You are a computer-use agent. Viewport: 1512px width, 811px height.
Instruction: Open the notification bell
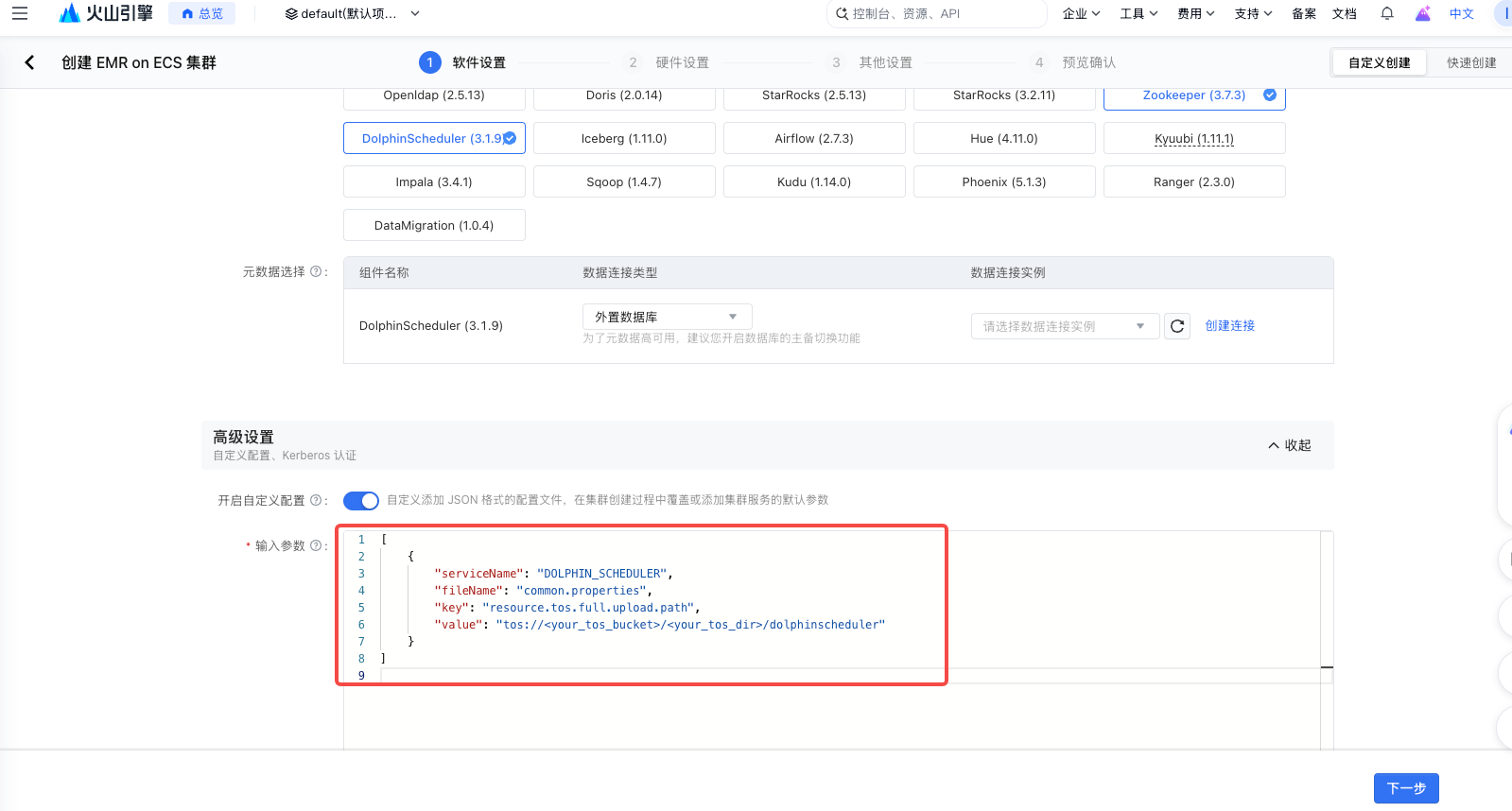coord(1387,13)
